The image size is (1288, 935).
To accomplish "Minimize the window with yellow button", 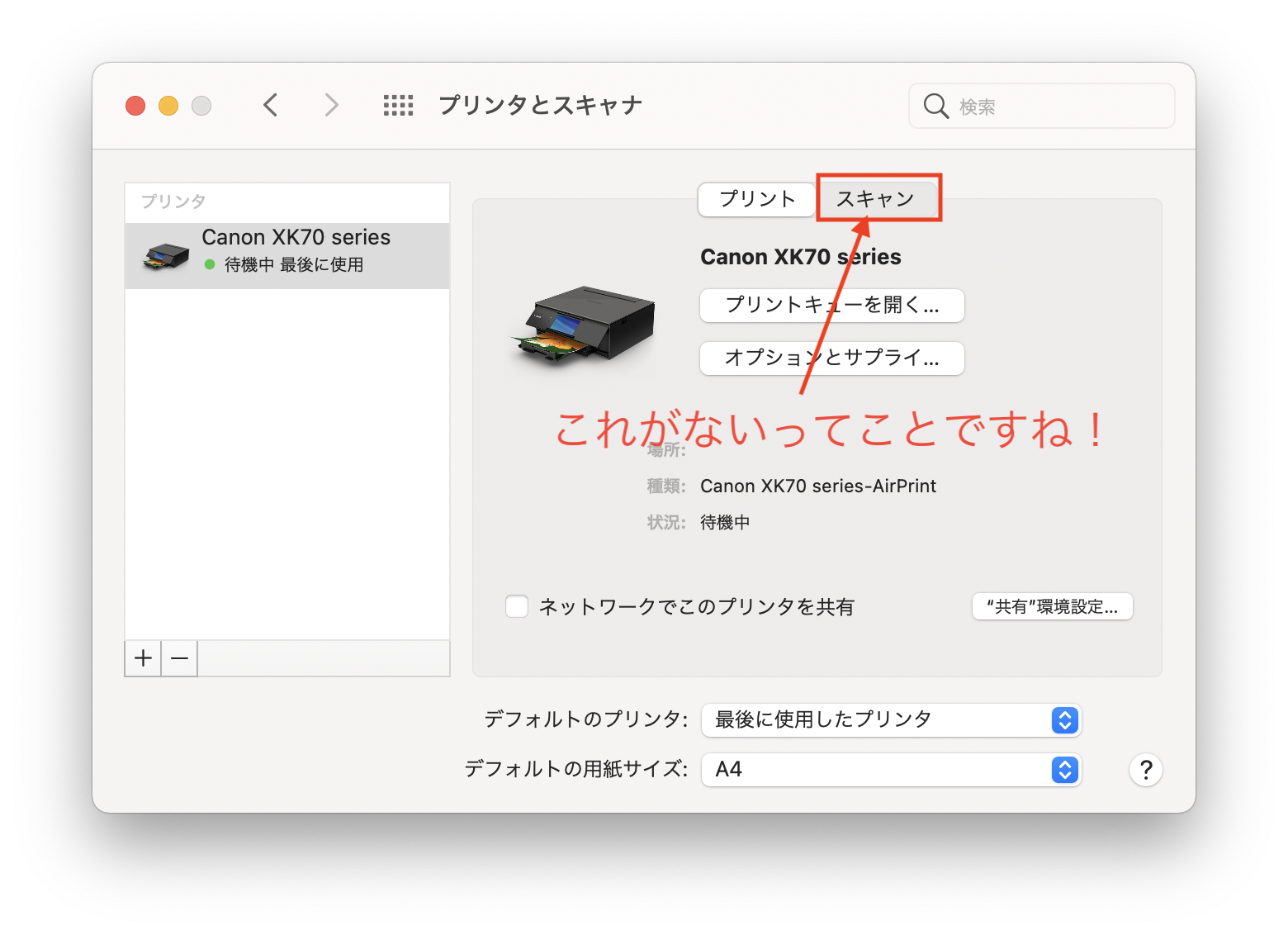I will [x=168, y=106].
